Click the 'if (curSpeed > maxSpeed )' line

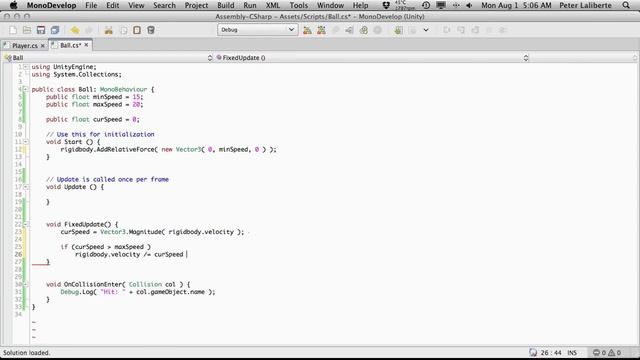pos(106,247)
